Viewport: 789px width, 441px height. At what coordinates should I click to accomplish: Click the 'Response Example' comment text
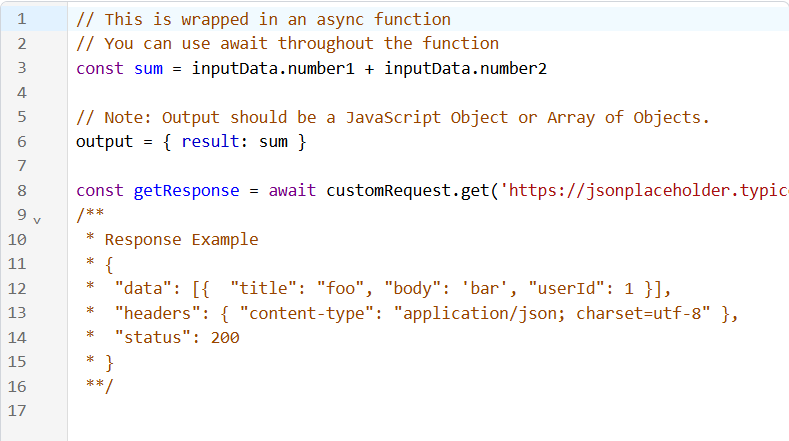click(182, 240)
